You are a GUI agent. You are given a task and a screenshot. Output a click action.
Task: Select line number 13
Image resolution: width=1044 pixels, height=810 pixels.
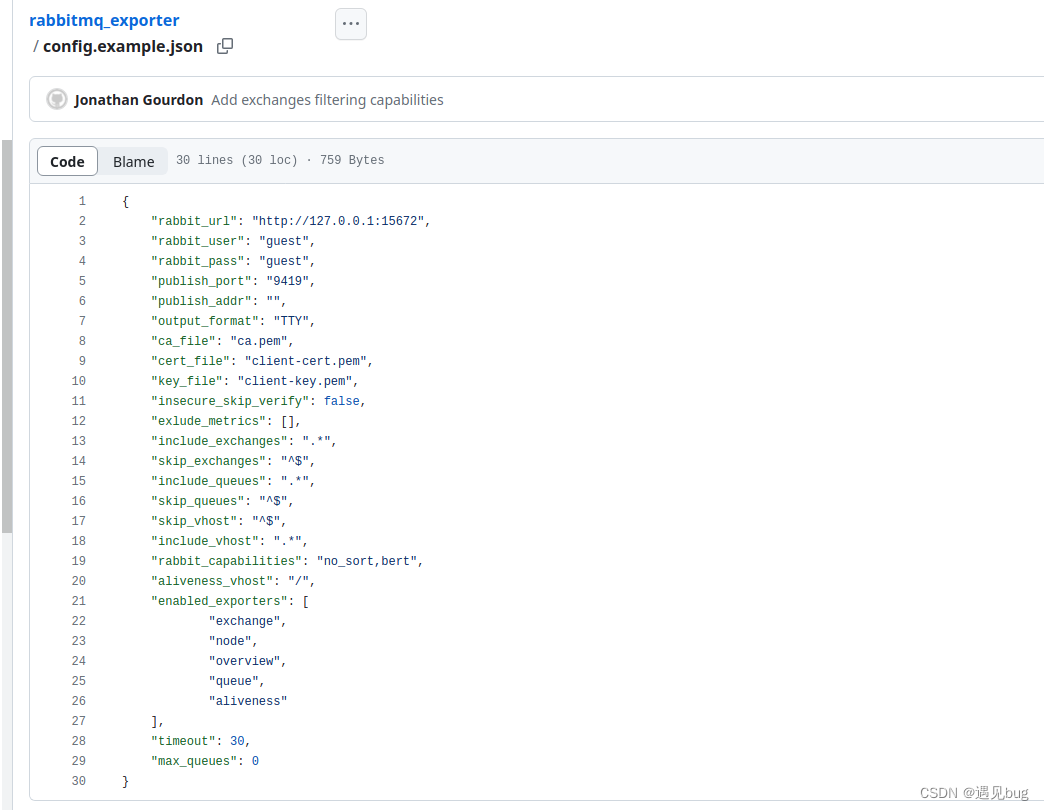click(79, 441)
